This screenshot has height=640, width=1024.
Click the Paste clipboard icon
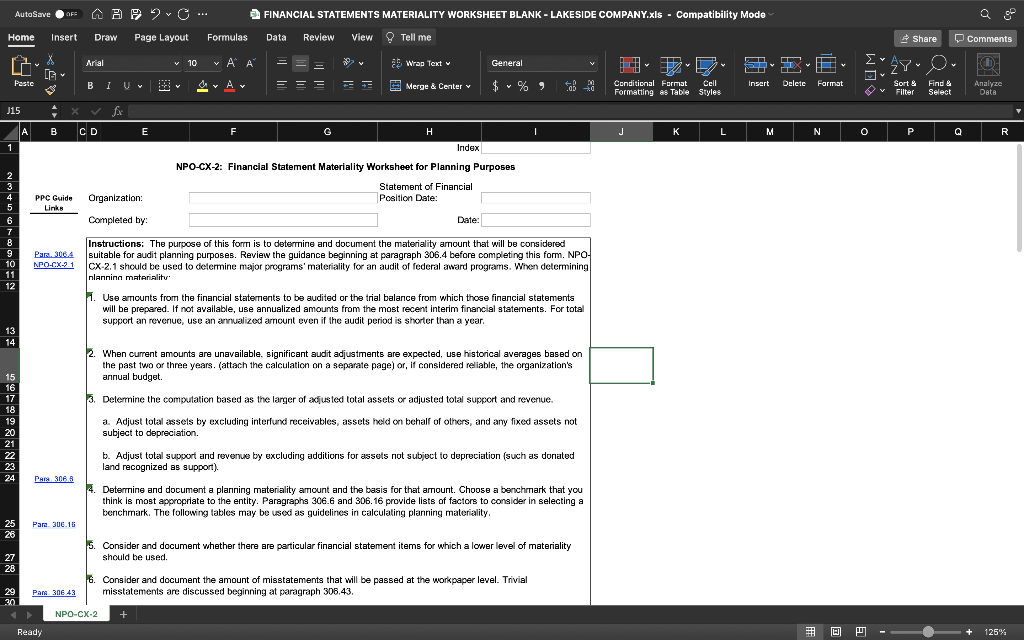pos(22,66)
